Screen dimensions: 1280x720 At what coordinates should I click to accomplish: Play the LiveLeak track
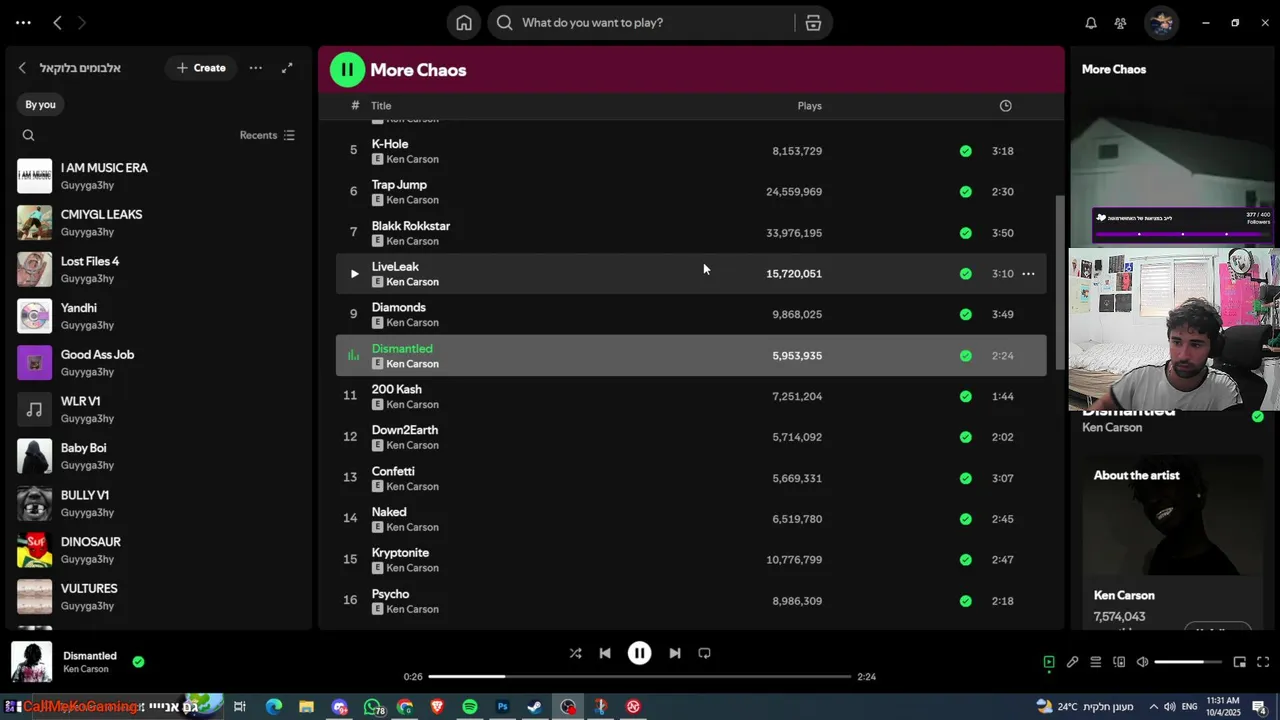click(x=354, y=273)
